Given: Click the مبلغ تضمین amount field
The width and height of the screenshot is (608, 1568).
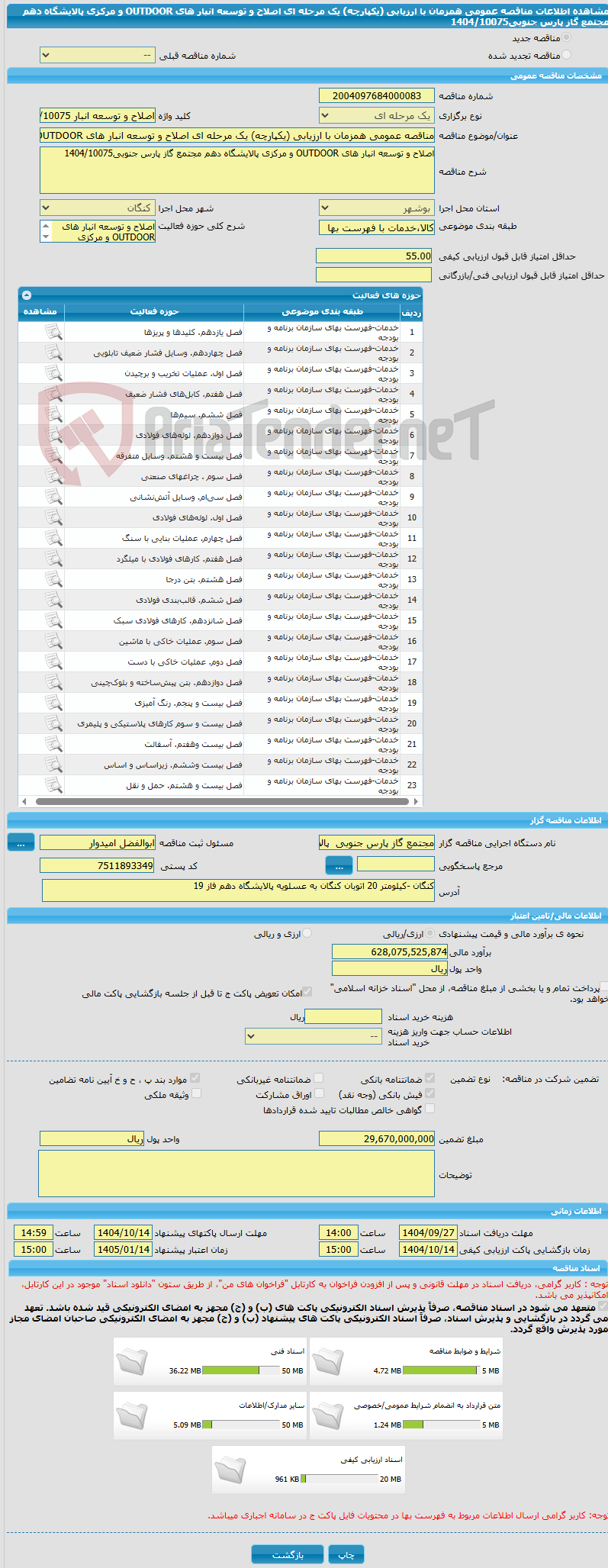Looking at the screenshot, I should [377, 1138].
